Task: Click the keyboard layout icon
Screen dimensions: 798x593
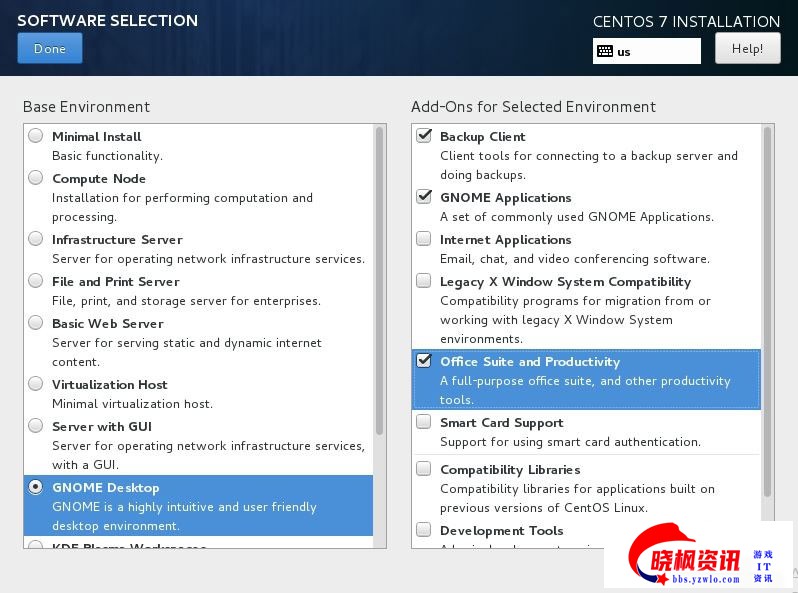Action: click(x=604, y=51)
